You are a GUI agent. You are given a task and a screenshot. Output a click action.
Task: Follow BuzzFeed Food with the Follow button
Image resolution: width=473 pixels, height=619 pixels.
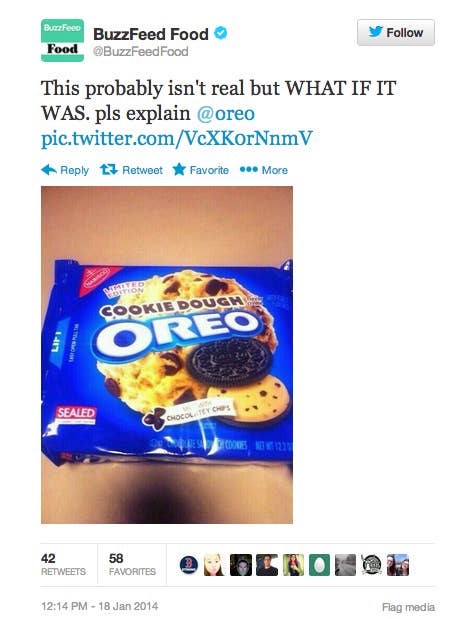tap(396, 32)
